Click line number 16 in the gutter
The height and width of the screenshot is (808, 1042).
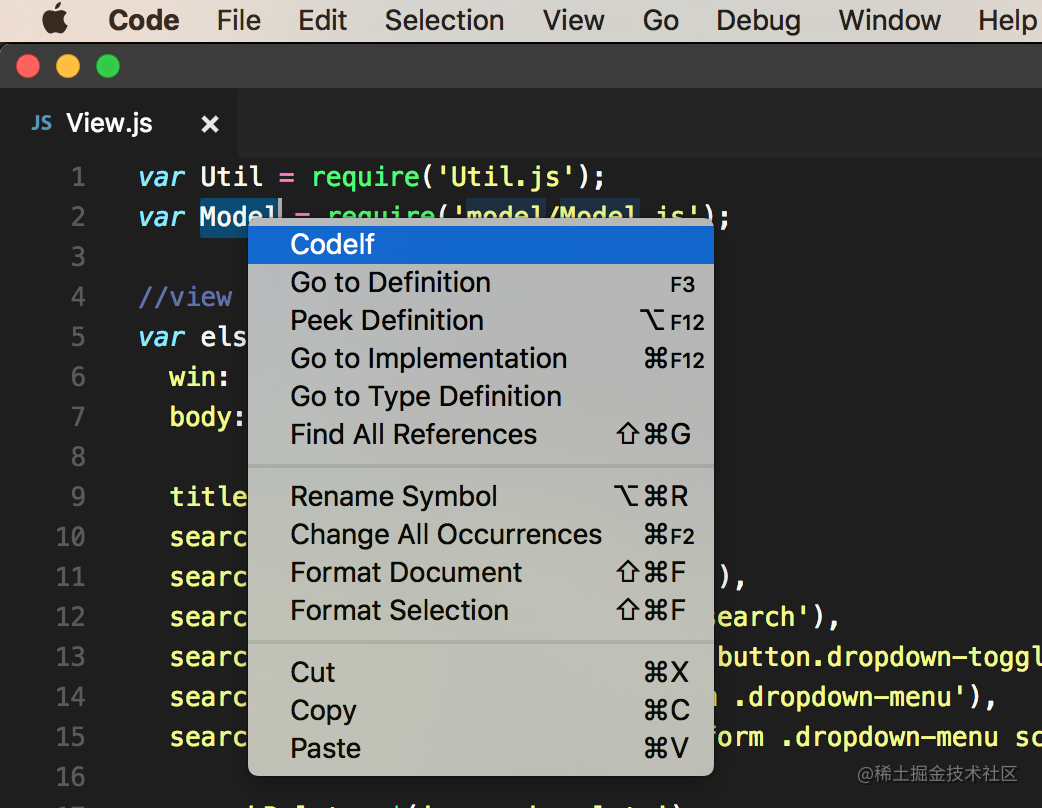70,776
